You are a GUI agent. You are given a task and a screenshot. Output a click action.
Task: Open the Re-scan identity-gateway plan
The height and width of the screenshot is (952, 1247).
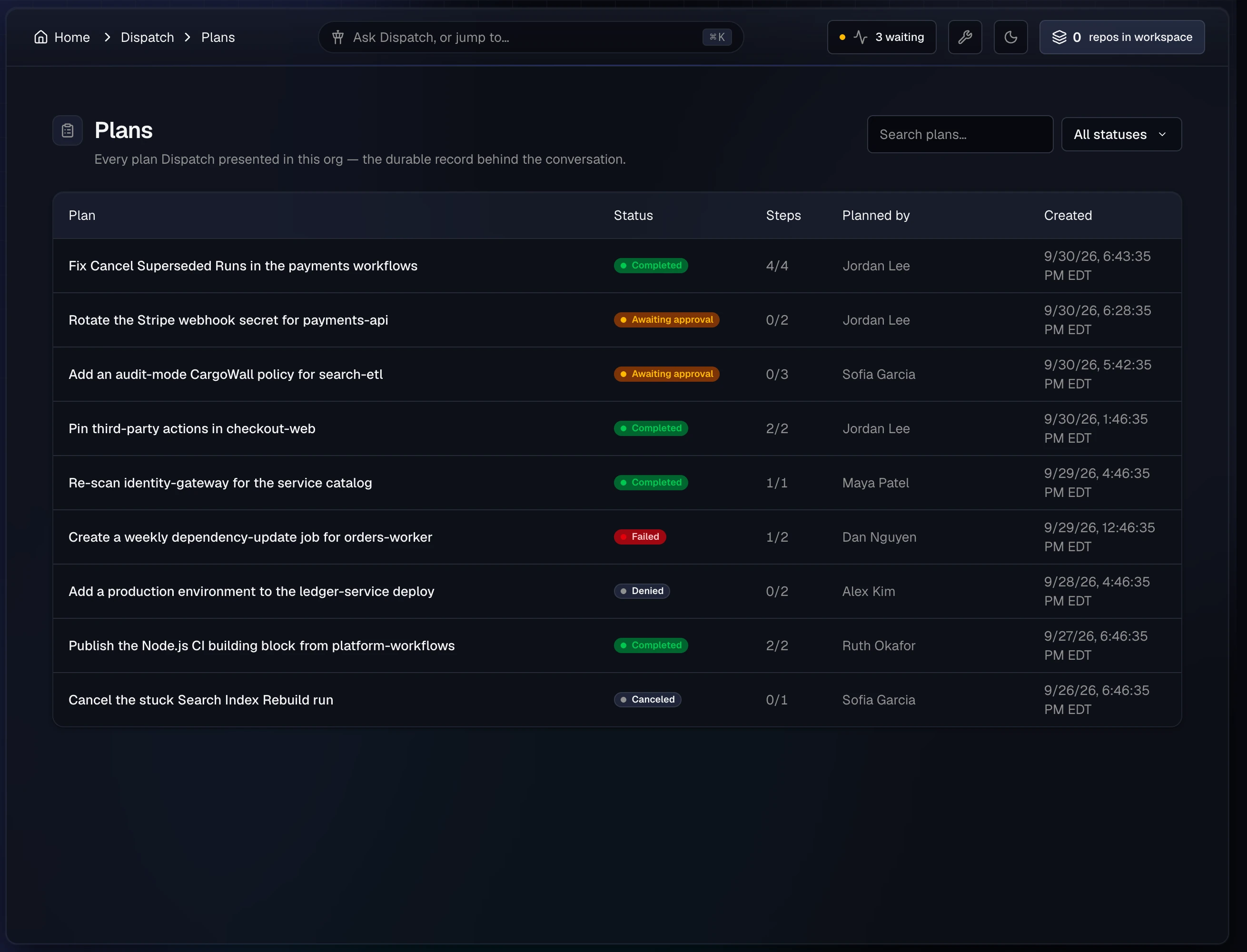tap(220, 483)
